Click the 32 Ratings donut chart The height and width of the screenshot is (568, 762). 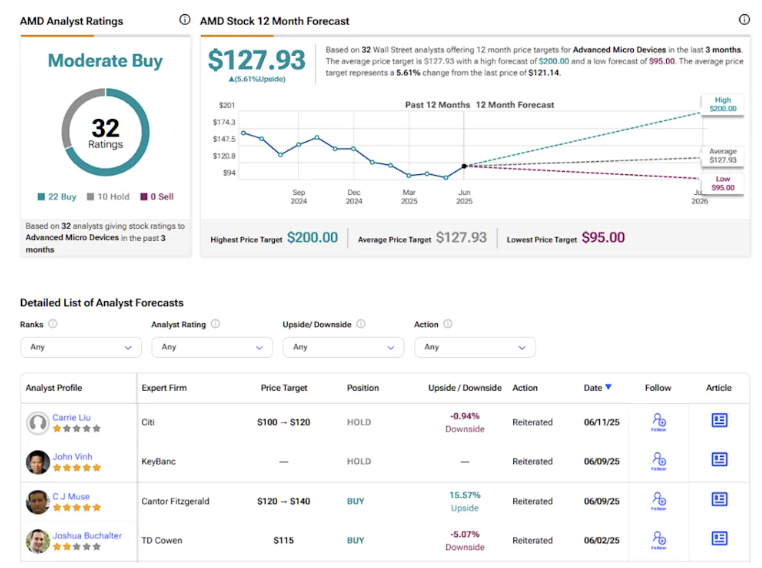click(x=105, y=132)
